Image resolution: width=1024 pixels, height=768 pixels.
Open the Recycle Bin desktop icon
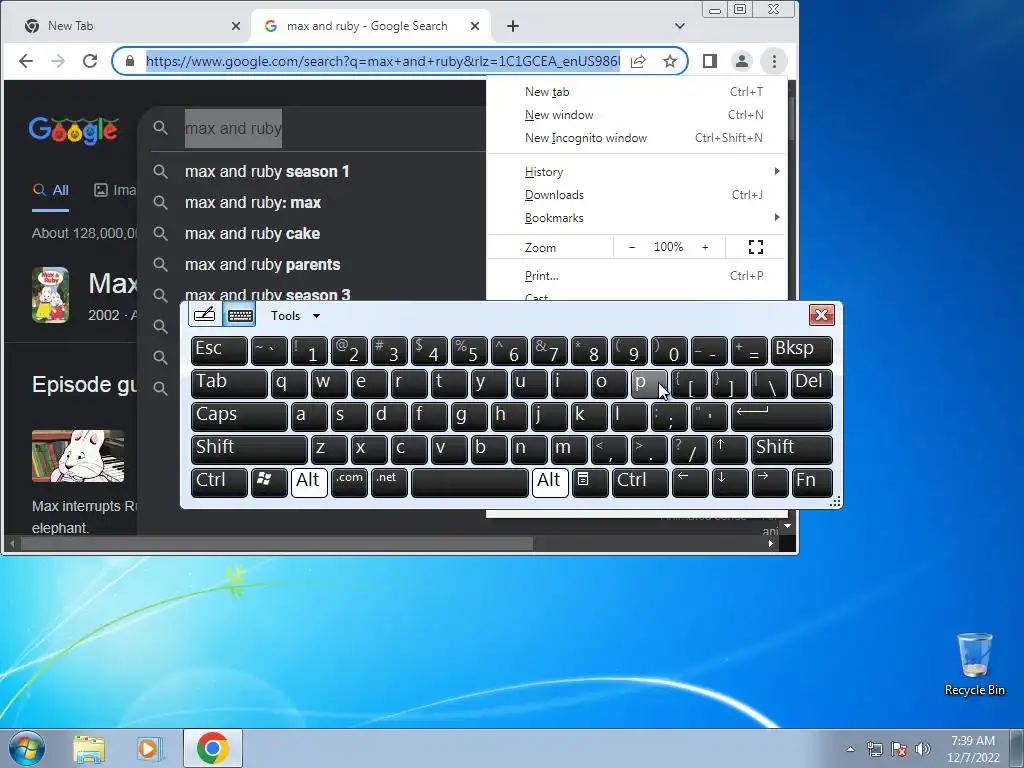974,665
